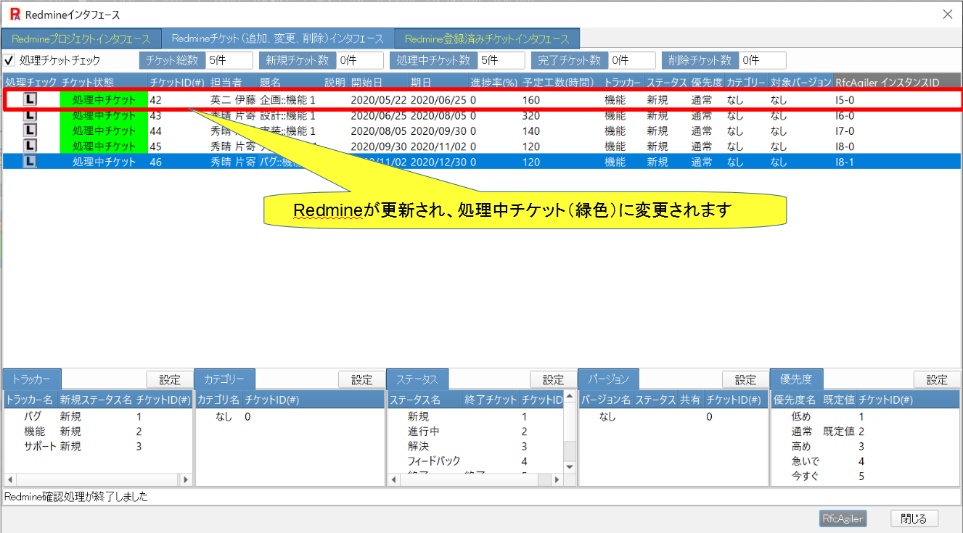Select フィードバック row in status list
The height and width of the screenshot is (533, 963).
[x=476, y=461]
